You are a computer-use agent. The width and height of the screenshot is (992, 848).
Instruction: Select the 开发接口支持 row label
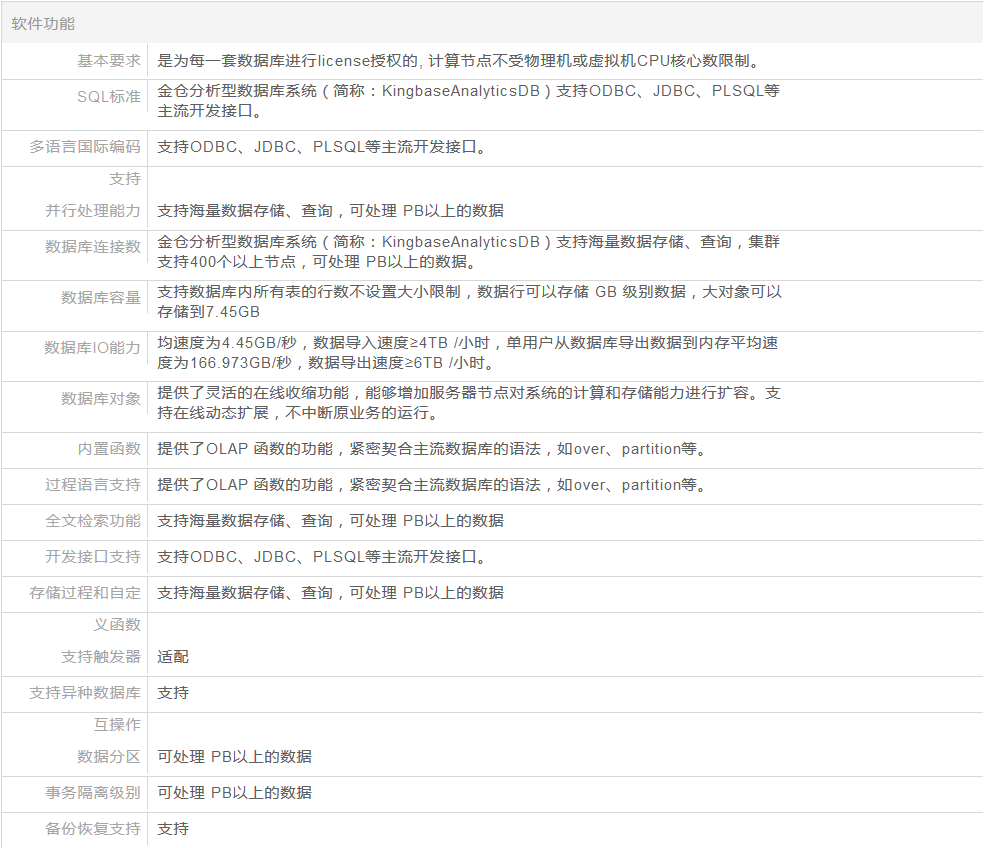93,557
